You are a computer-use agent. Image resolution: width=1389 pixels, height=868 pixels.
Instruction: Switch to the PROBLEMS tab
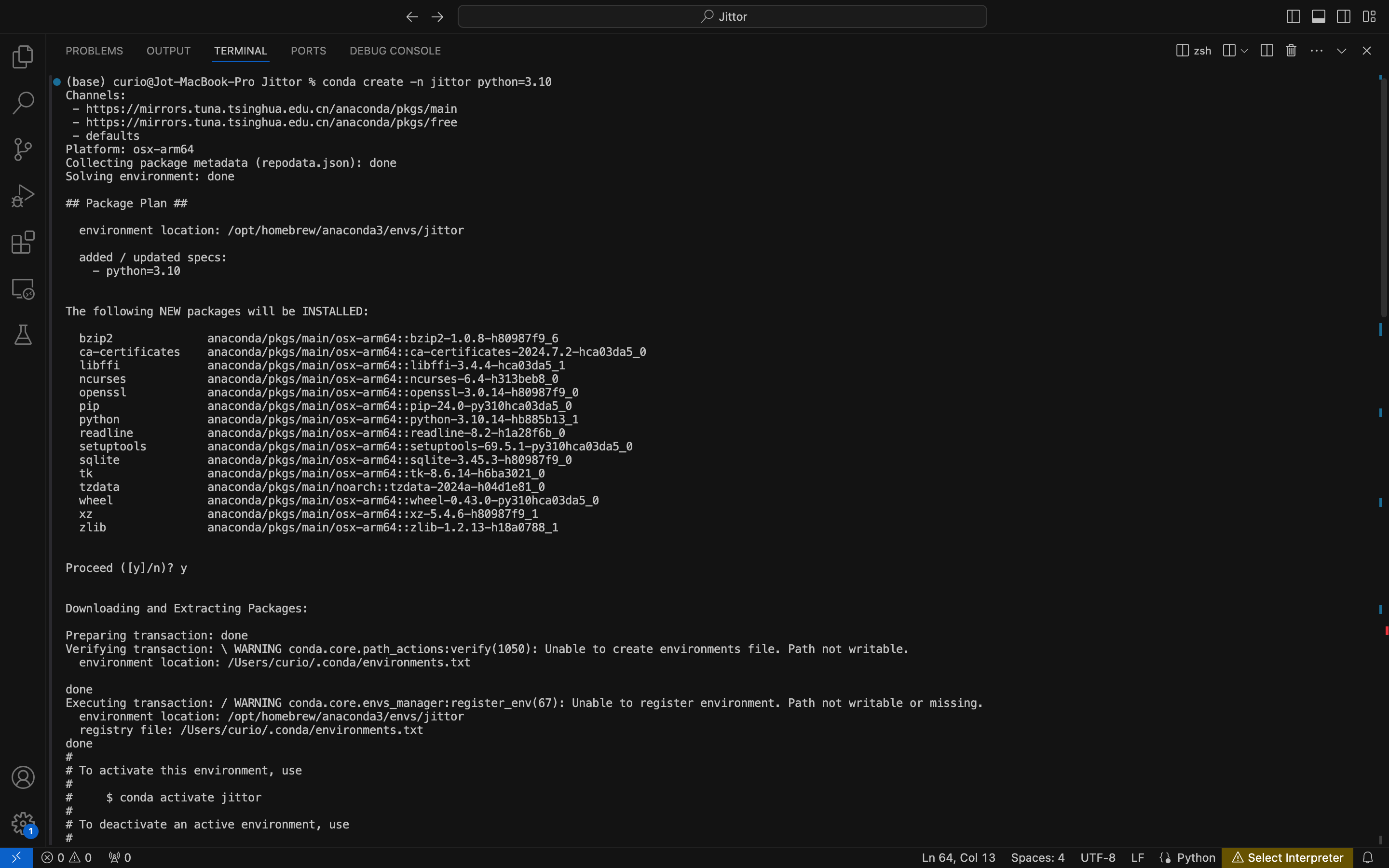[94, 51]
